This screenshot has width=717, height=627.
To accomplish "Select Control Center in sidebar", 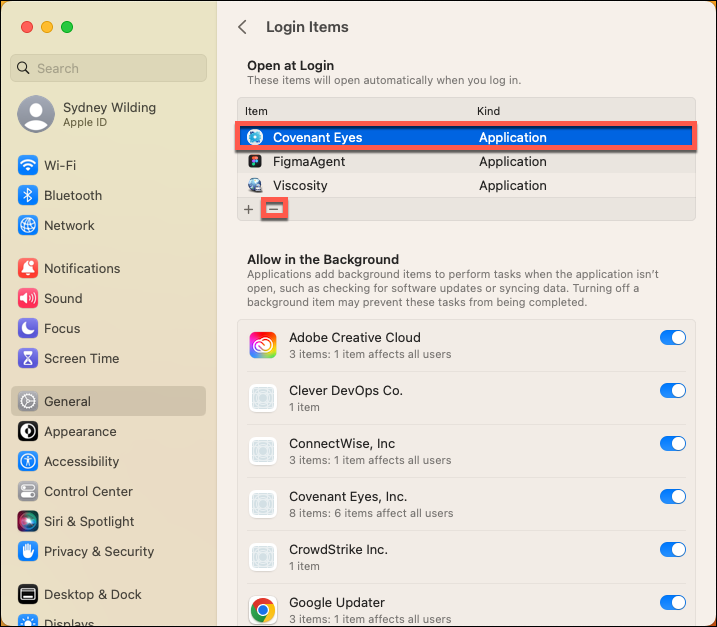I will [x=108, y=491].
